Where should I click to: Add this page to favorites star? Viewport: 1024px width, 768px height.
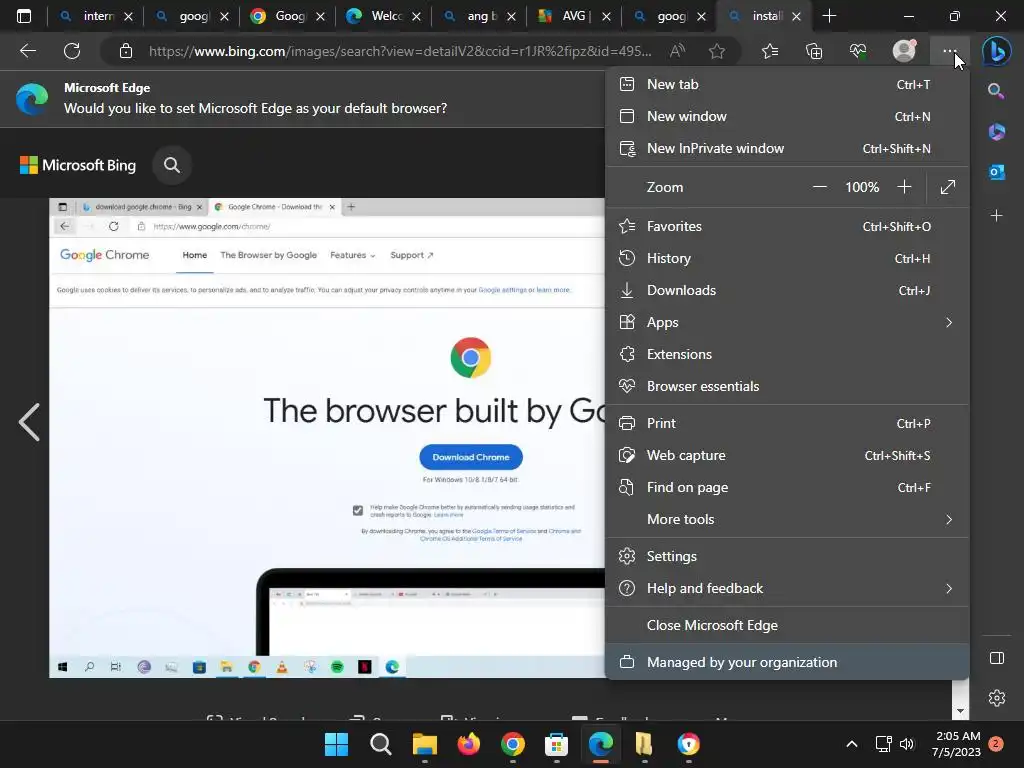[717, 51]
